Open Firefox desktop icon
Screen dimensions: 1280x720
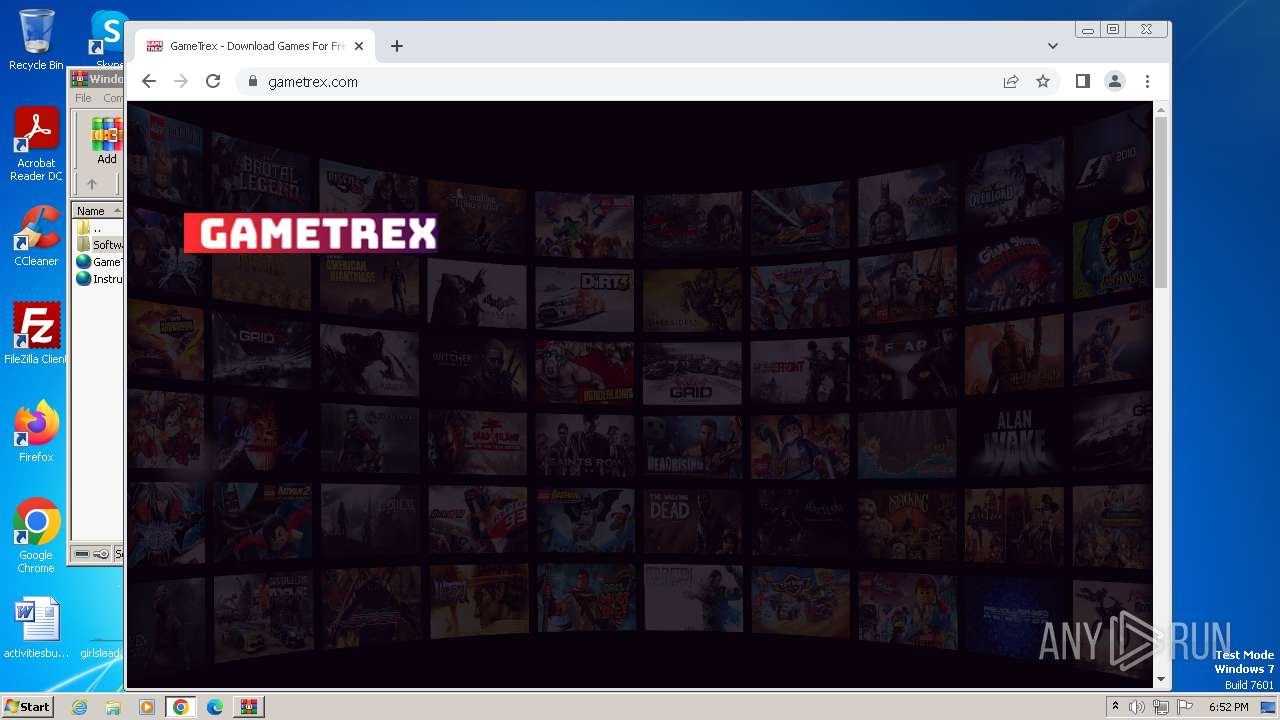tap(36, 431)
